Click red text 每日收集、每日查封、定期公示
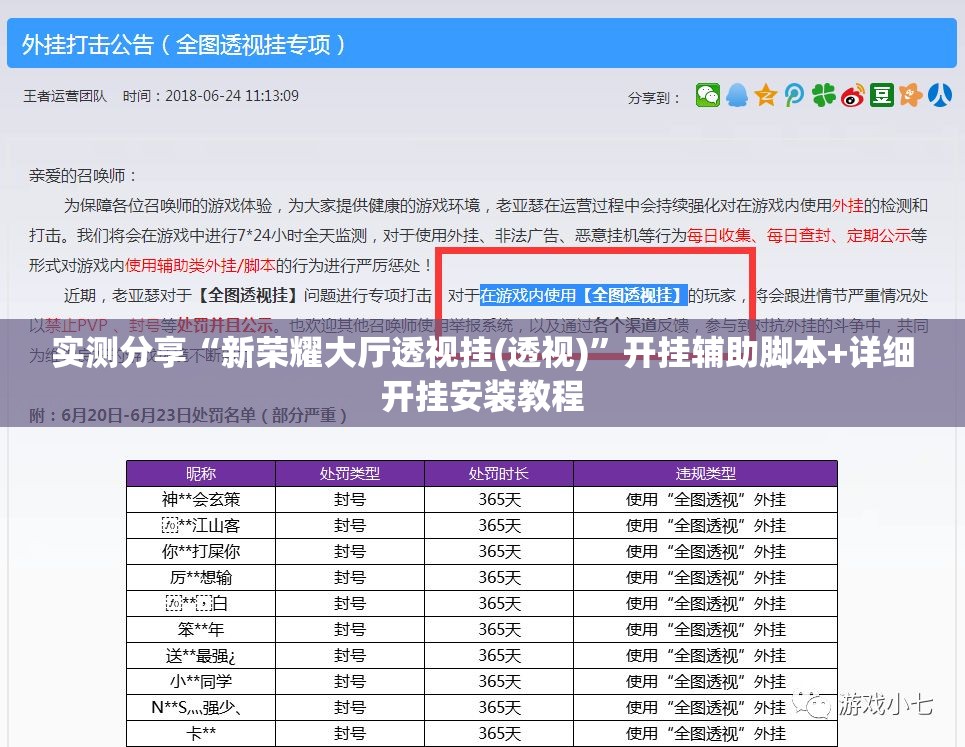 pos(798,236)
